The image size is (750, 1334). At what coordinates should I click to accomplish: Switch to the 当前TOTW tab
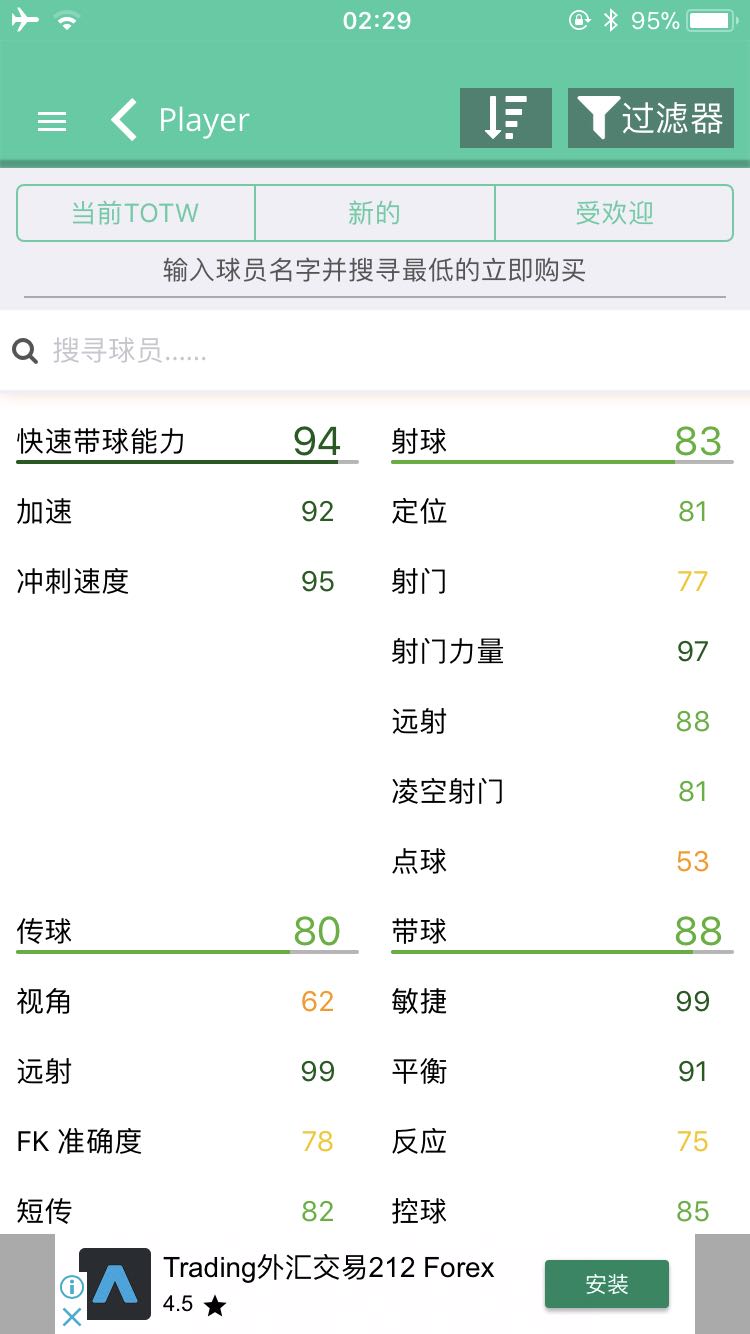point(135,213)
